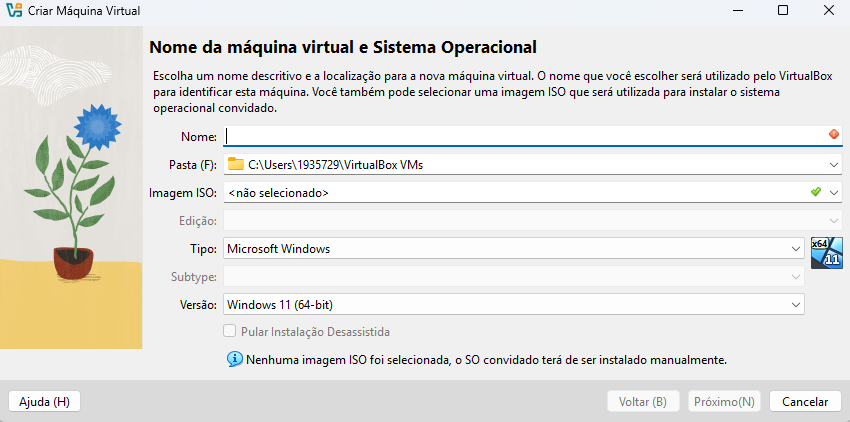Open the Tipo dropdown showing Microsoft Windows
850x422 pixels.
513,249
